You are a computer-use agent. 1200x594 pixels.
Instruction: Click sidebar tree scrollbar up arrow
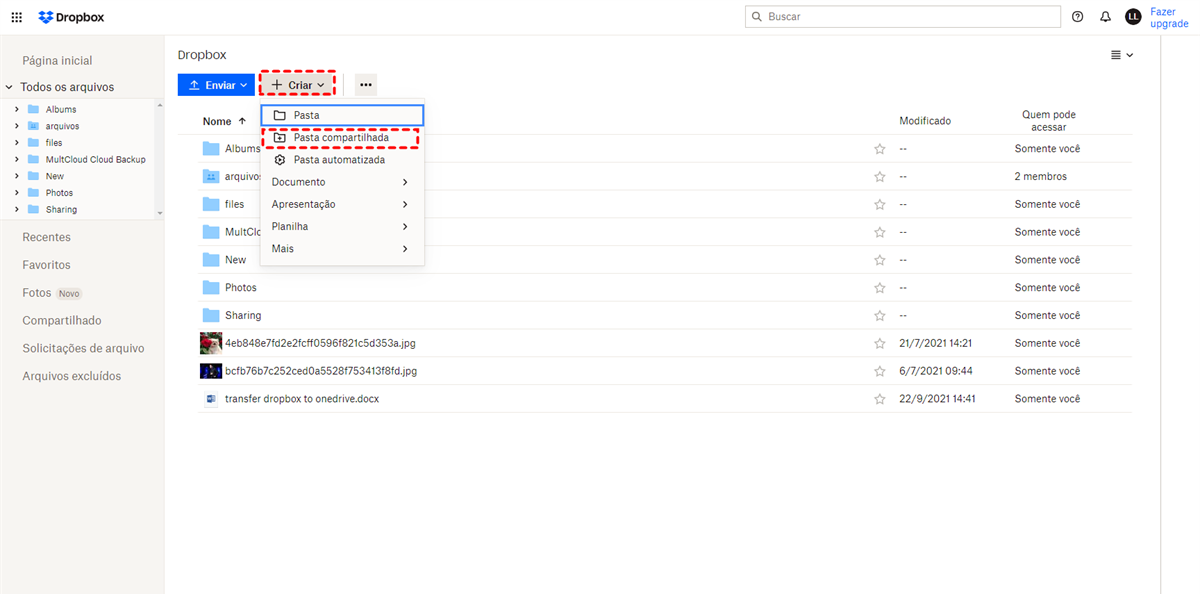coord(160,105)
